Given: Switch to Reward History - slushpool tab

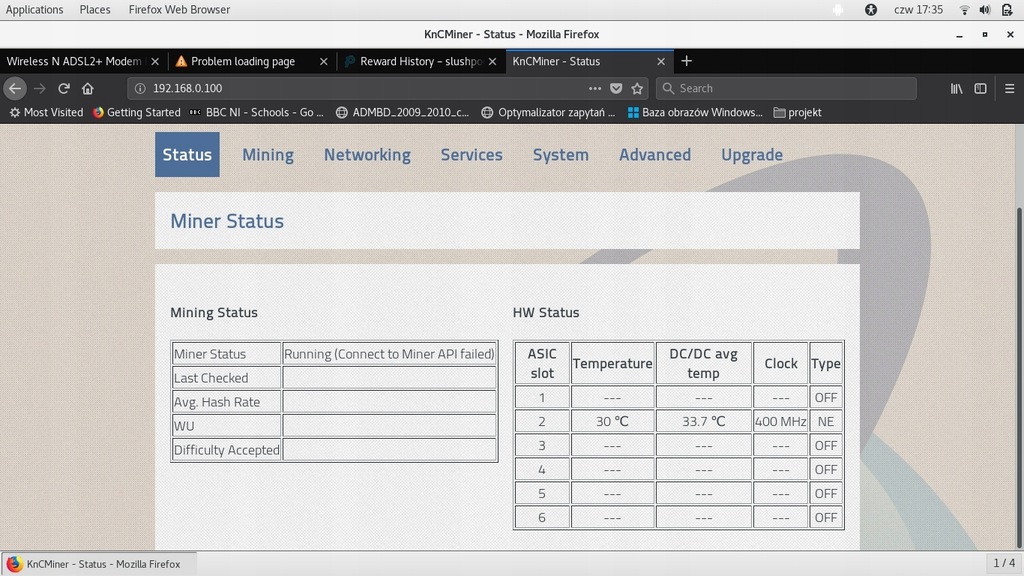Looking at the screenshot, I should (x=421, y=61).
